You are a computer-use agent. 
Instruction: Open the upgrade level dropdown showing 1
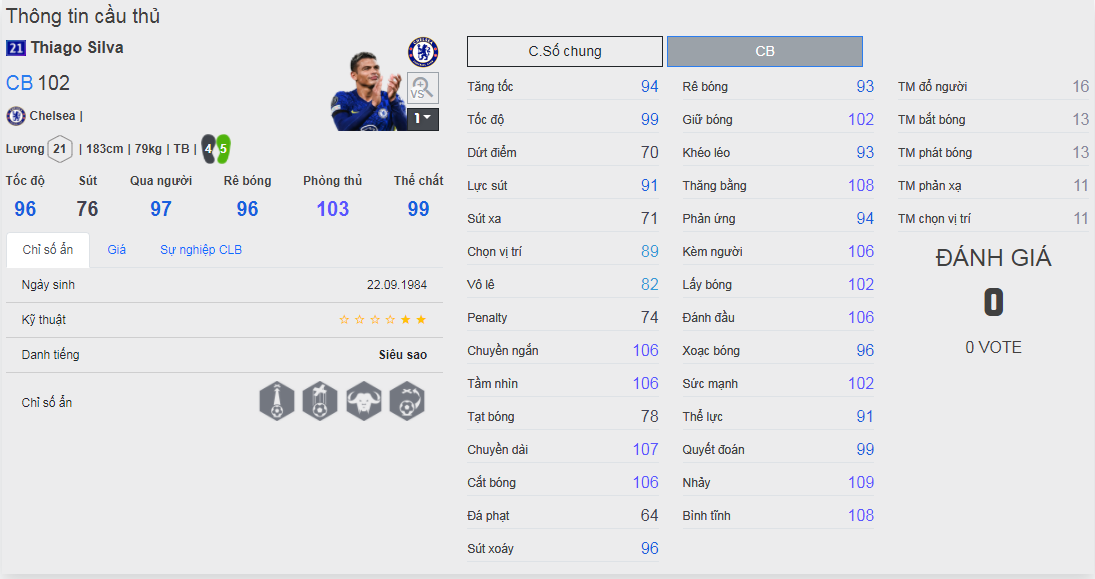click(x=424, y=119)
